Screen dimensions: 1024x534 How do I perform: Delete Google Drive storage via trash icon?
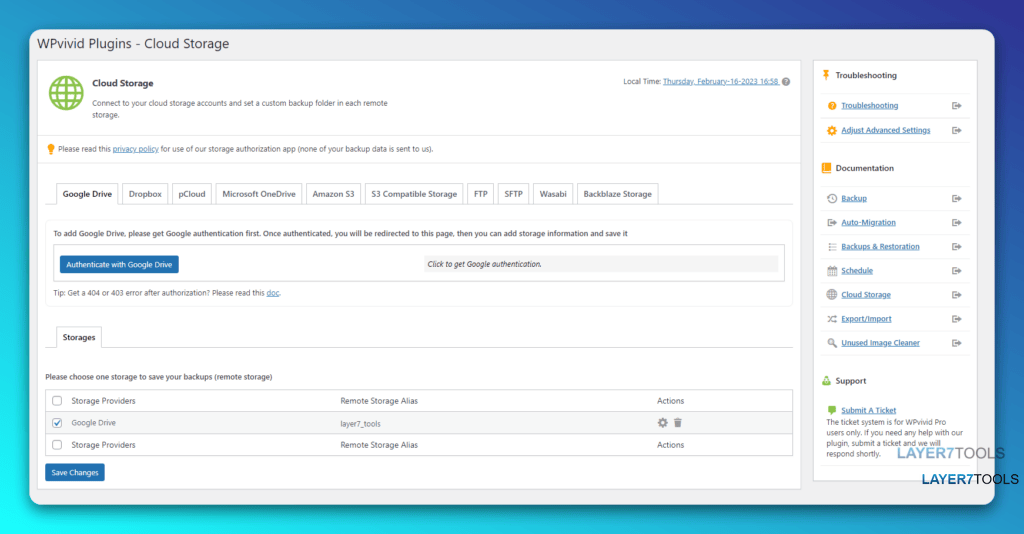click(x=678, y=422)
